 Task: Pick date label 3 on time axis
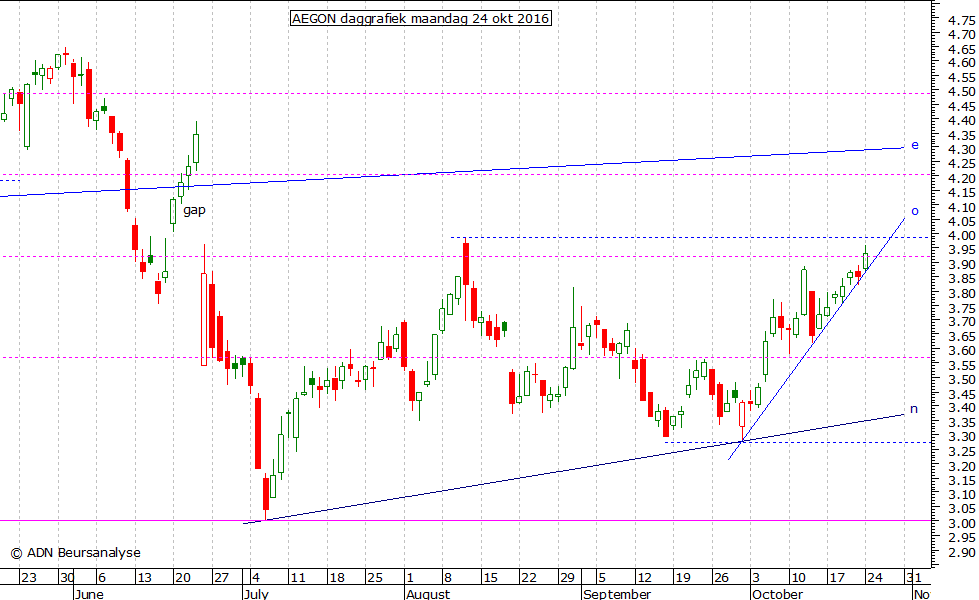pyautogui.click(x=756, y=578)
